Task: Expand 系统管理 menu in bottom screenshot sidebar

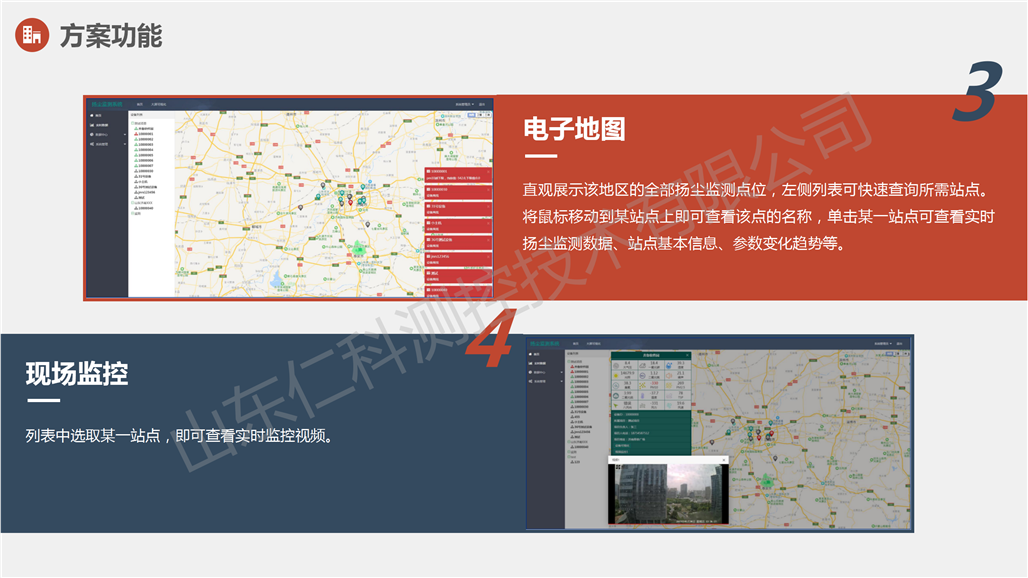Action: pos(545,381)
